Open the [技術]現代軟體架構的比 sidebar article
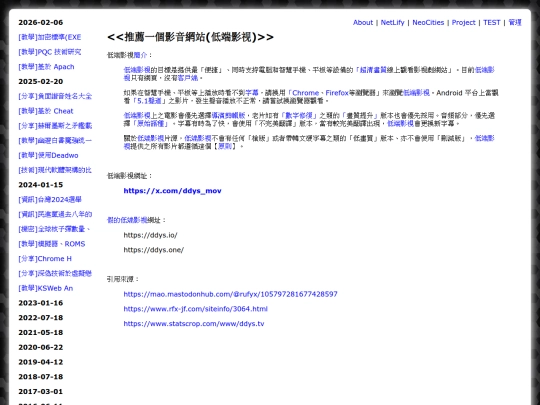 point(55,170)
